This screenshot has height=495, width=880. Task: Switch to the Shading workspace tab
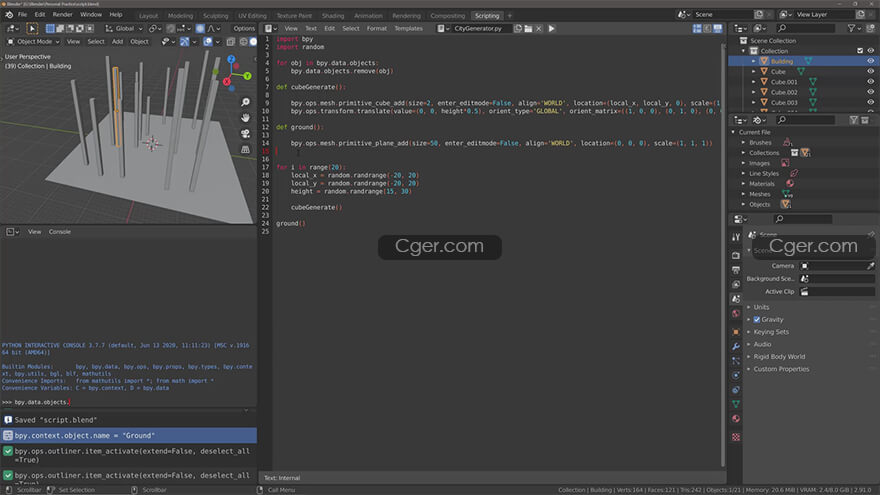(x=333, y=16)
